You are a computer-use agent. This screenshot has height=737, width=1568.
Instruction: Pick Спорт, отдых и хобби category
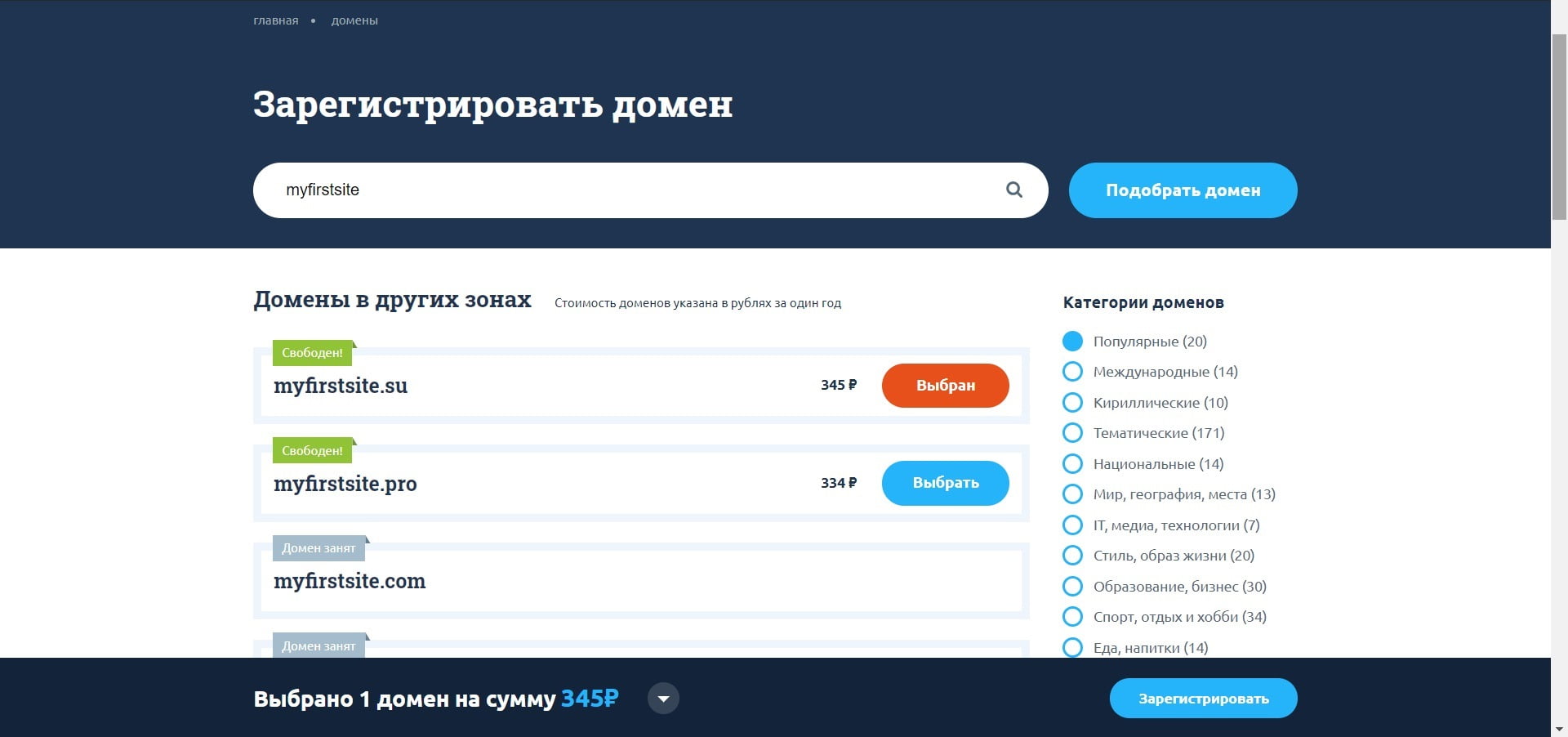click(1072, 617)
